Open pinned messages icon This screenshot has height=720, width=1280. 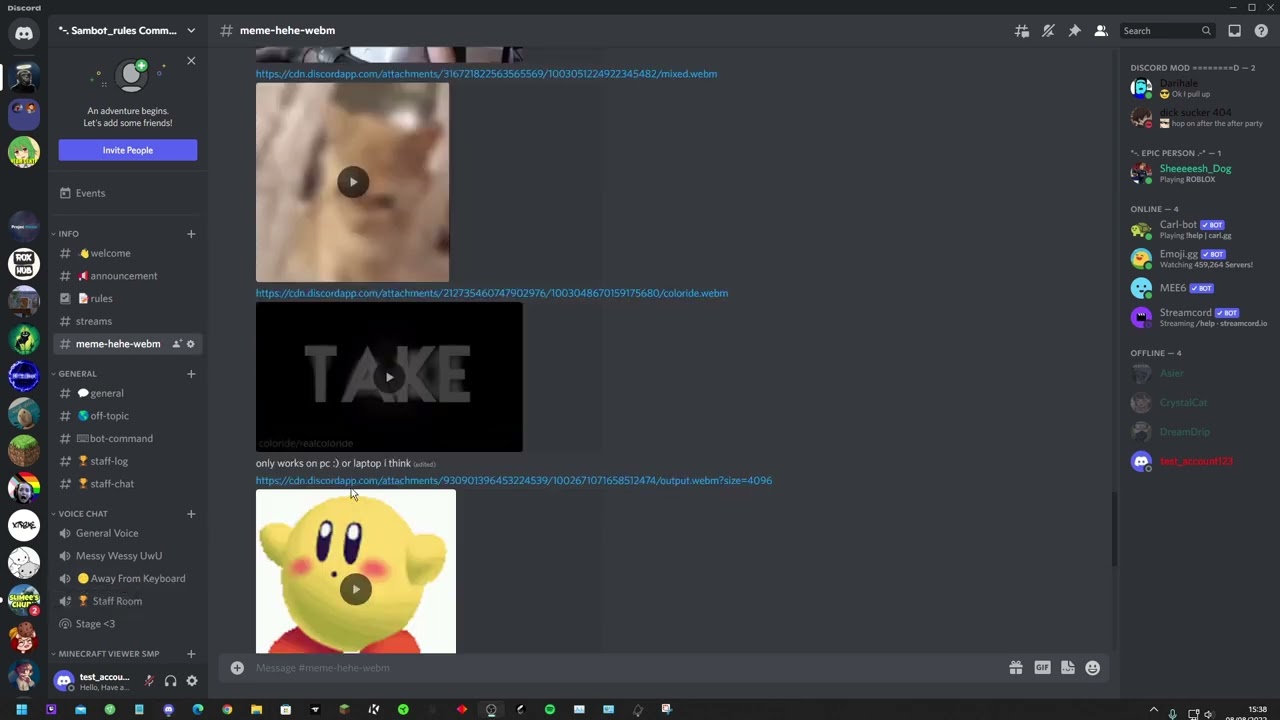[1074, 31]
